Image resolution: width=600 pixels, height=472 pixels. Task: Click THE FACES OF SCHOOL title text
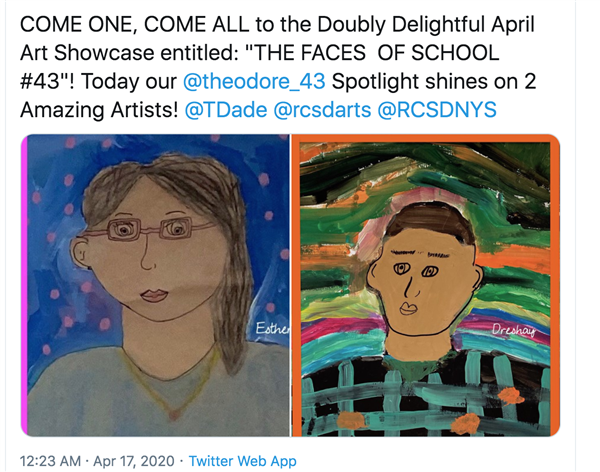point(377,53)
